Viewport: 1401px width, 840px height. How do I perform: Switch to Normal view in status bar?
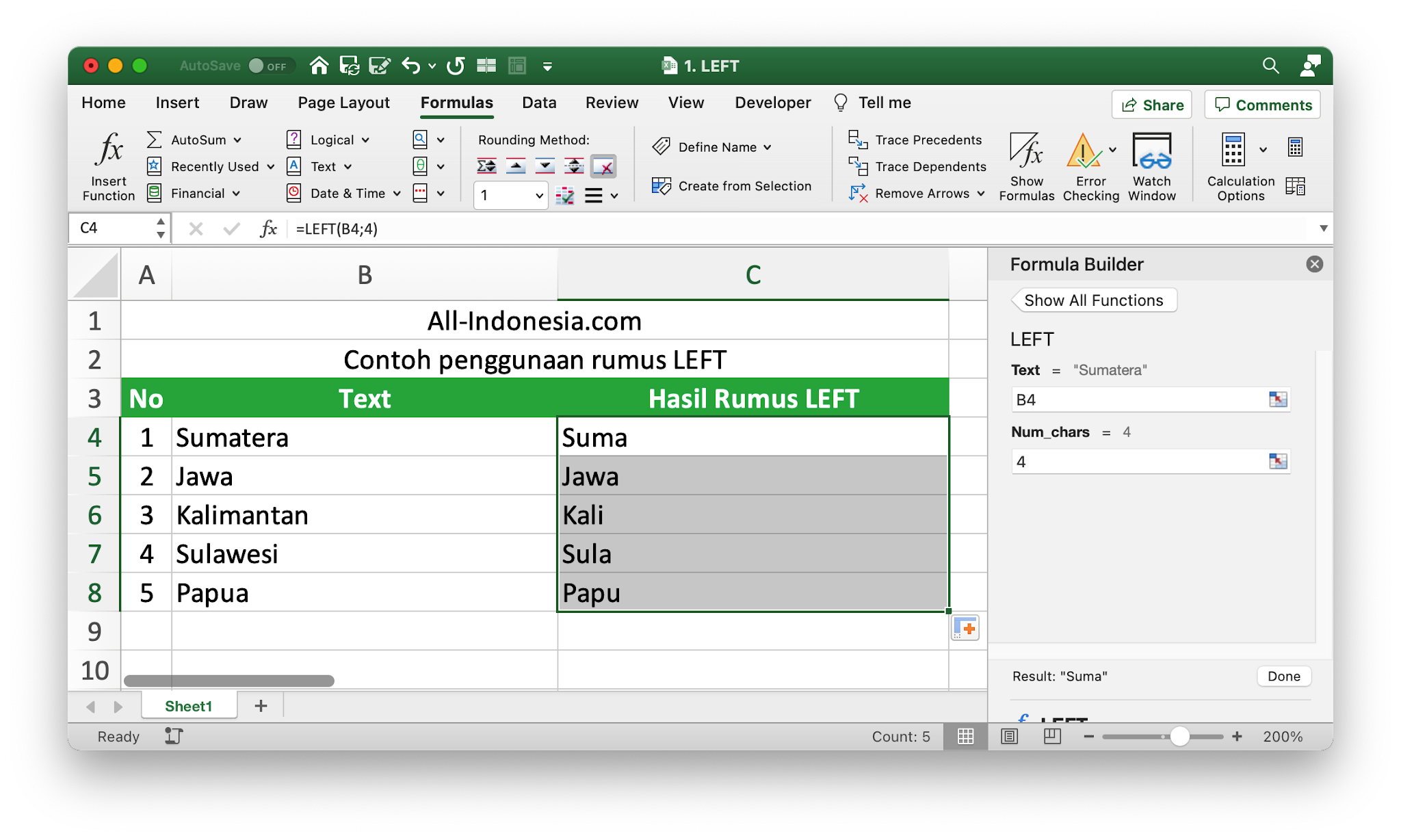pos(965,737)
